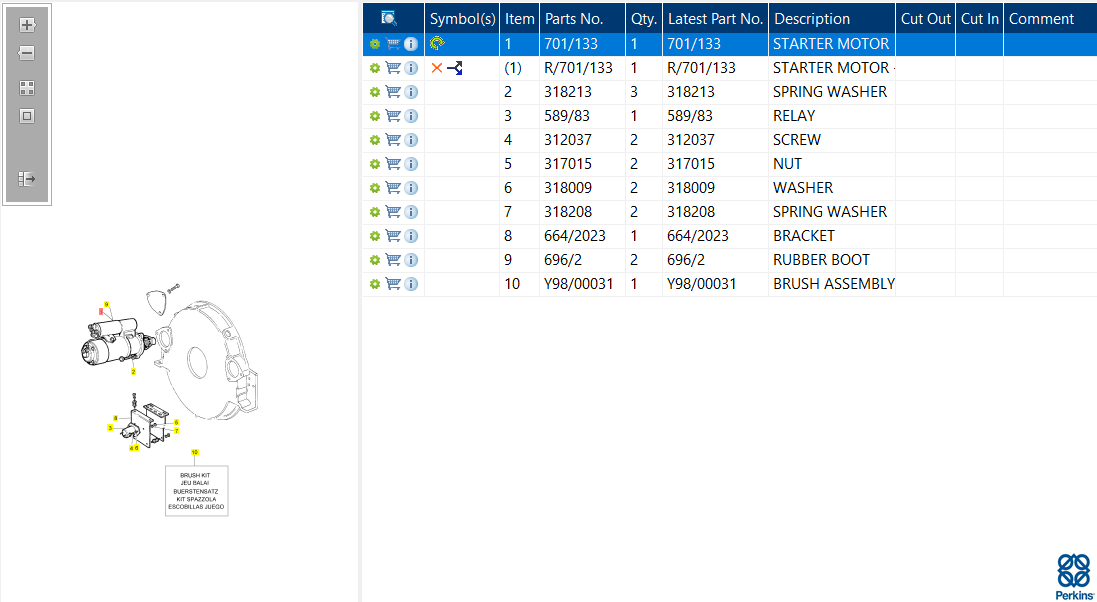Click the Comment column header

(x=1041, y=19)
